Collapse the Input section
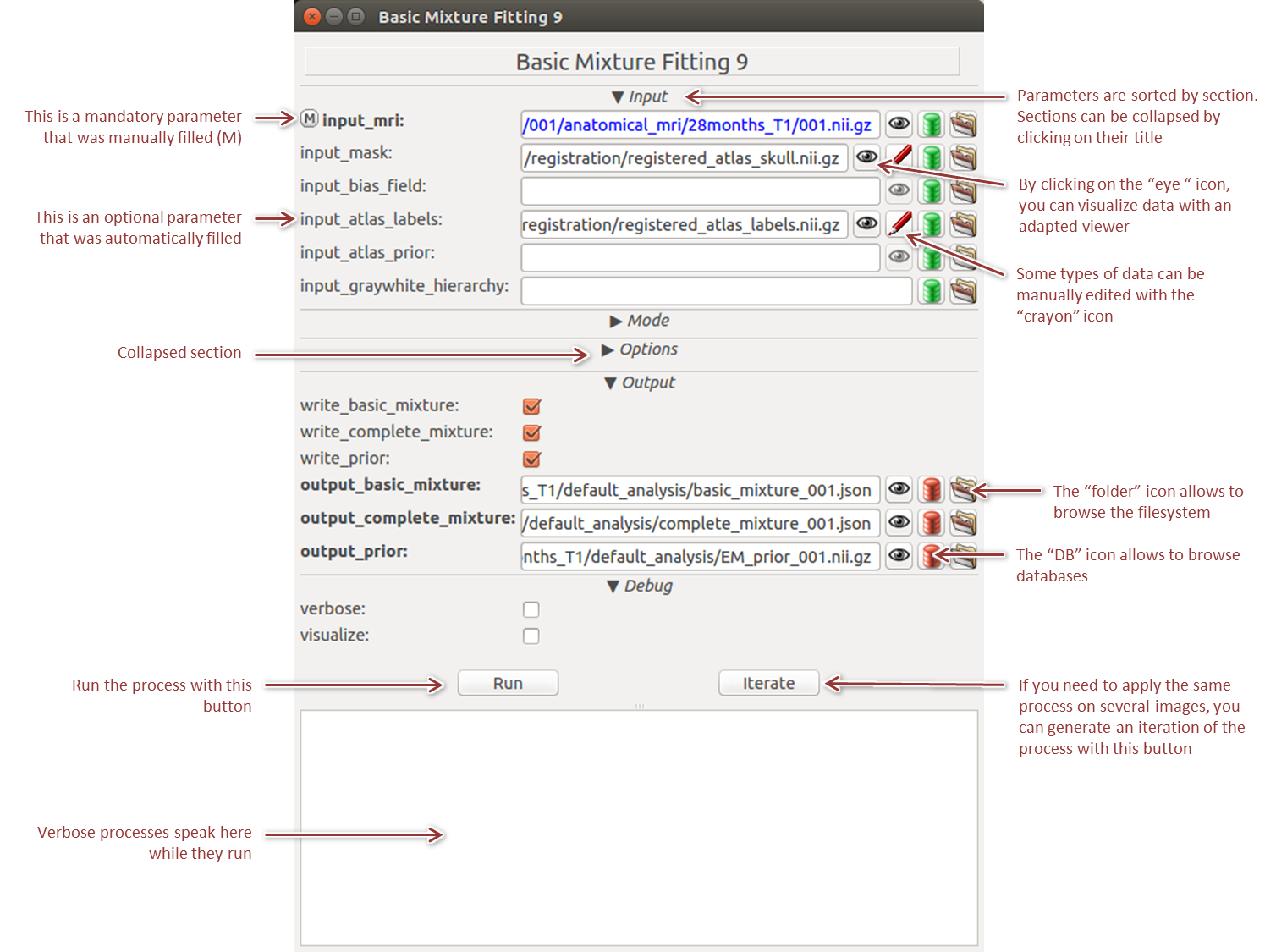 640,96
